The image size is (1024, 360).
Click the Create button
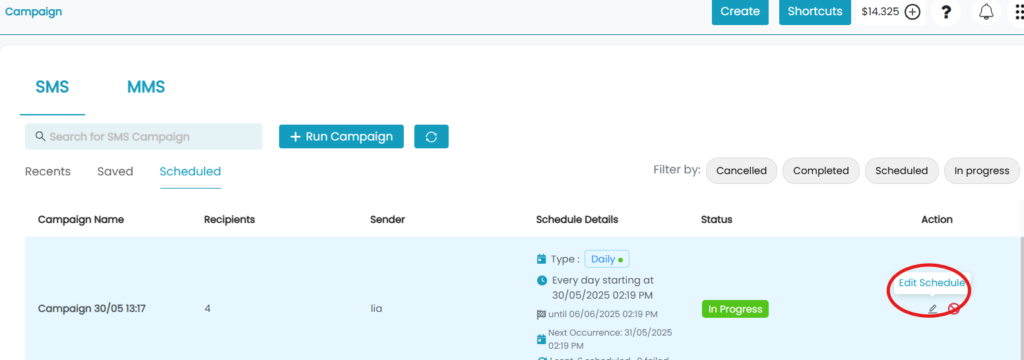coord(740,12)
